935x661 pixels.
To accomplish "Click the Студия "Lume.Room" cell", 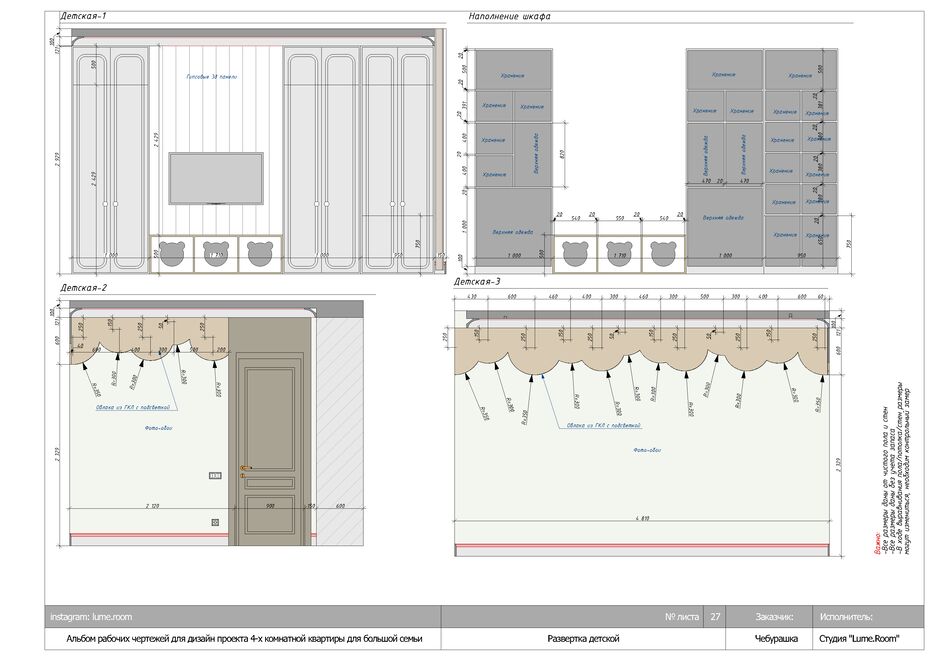I will [857, 638].
